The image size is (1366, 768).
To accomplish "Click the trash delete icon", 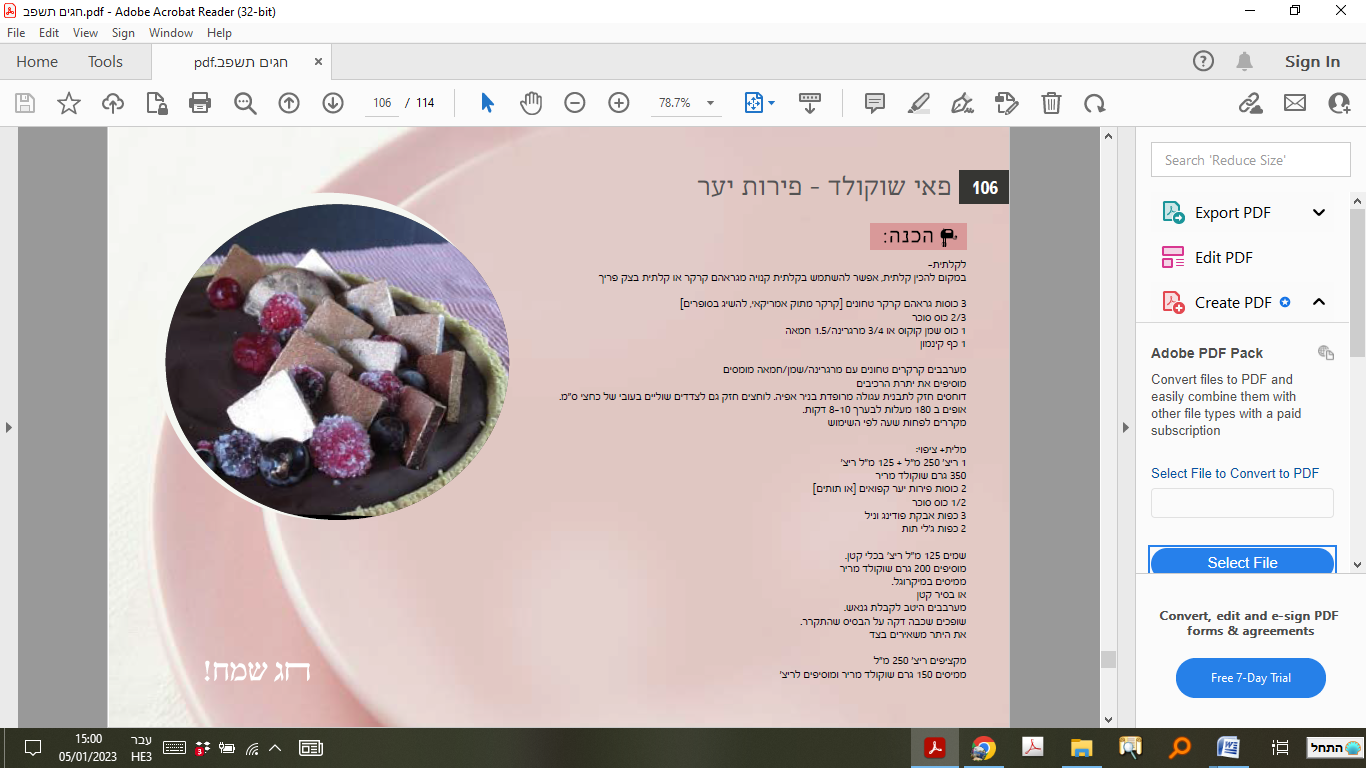I will [x=1051, y=103].
